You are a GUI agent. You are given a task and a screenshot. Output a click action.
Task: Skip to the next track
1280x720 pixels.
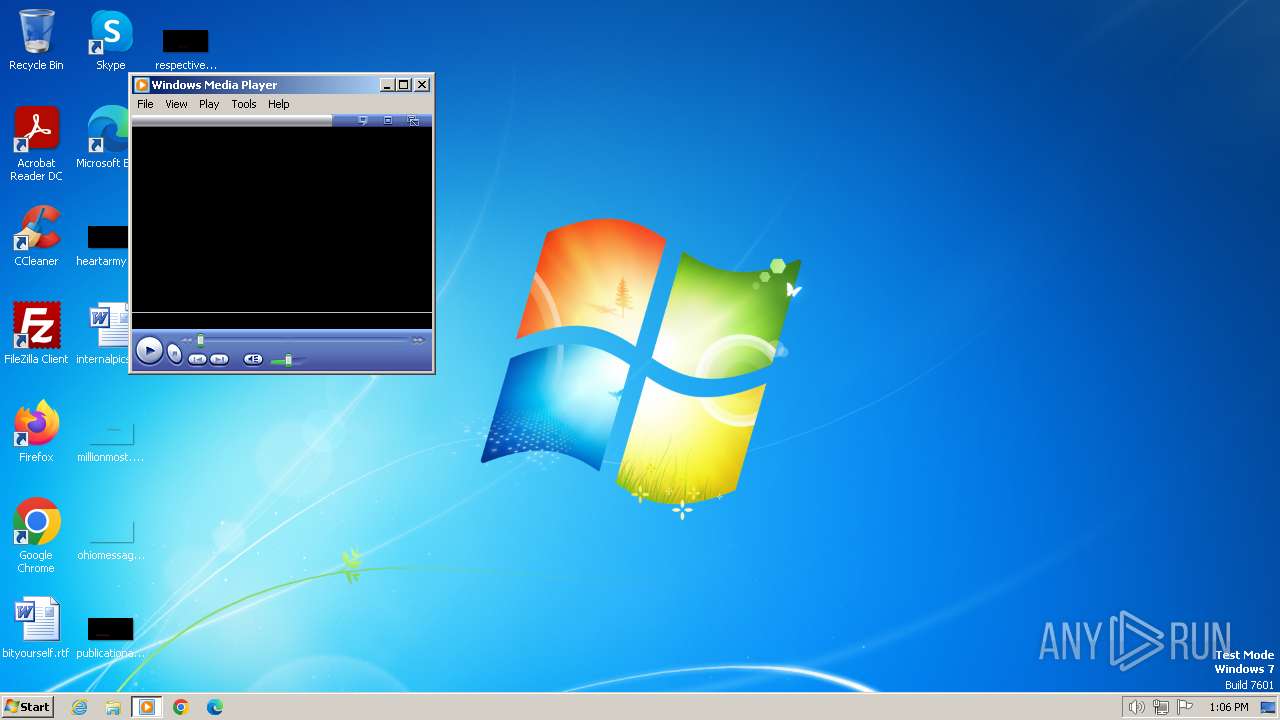tap(219, 359)
